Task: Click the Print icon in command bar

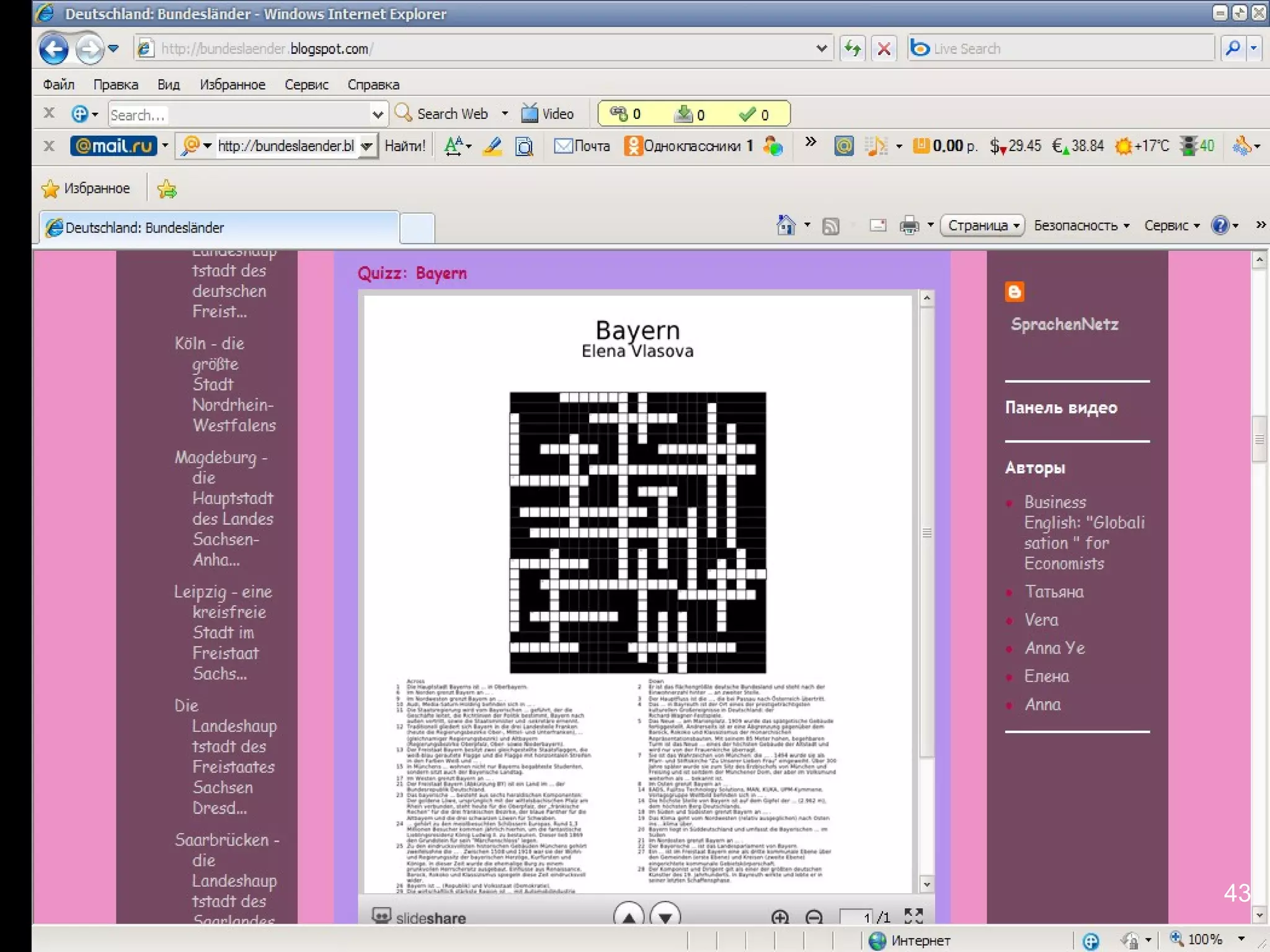Action: coord(908,226)
